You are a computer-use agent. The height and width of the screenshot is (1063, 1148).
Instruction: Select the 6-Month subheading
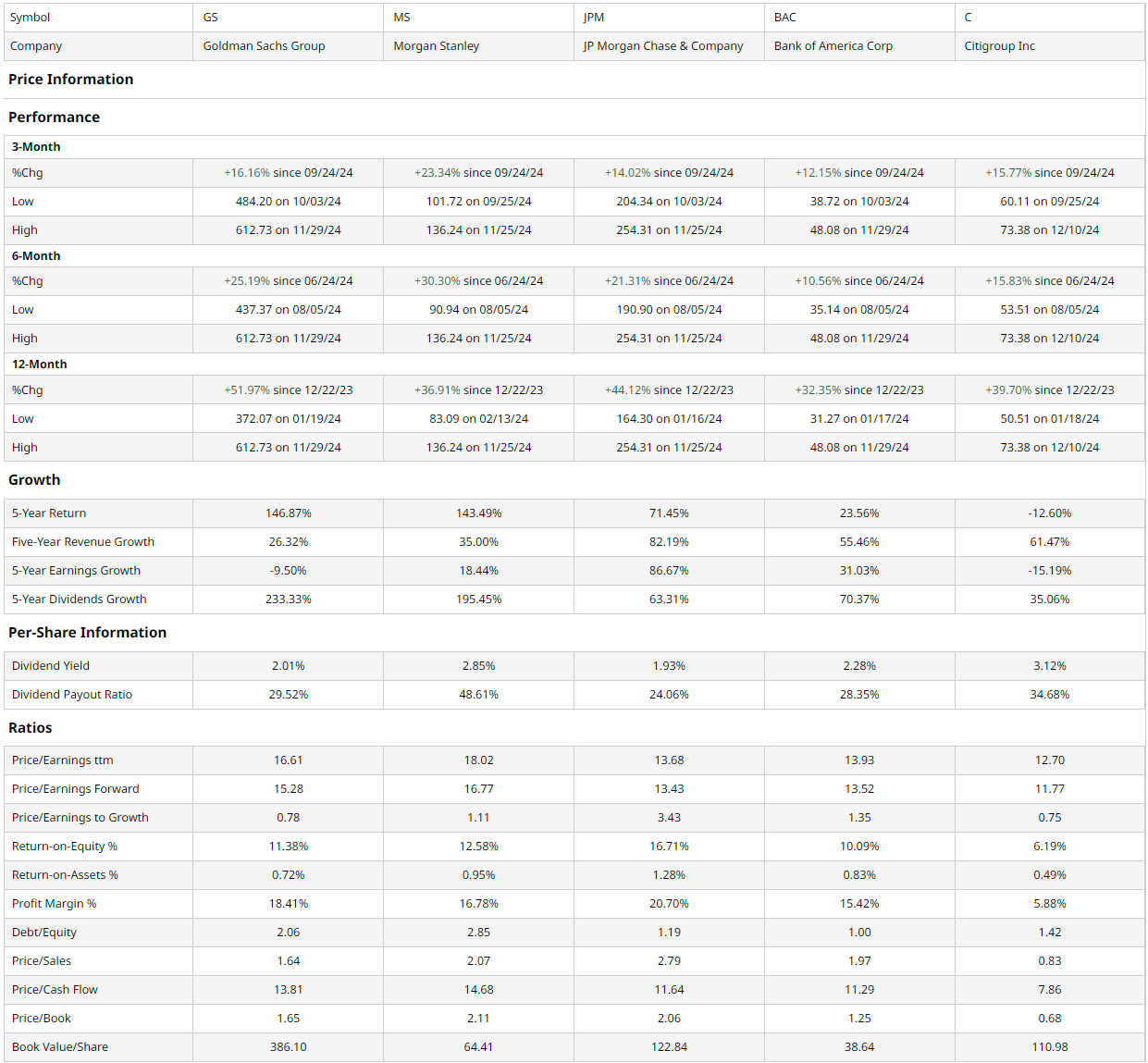click(x=36, y=256)
